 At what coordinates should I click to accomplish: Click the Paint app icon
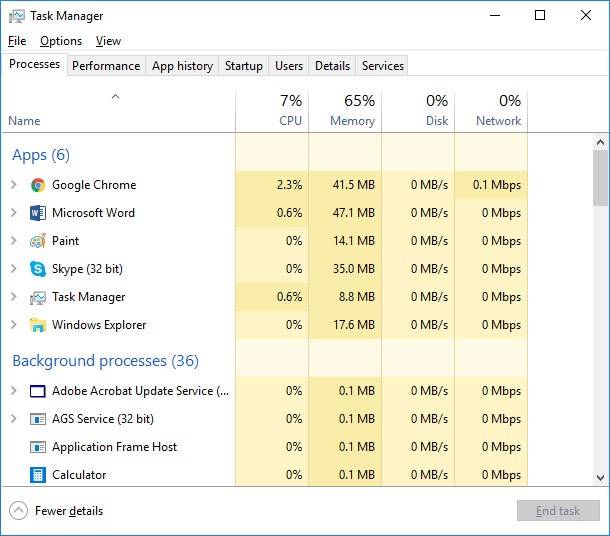pos(38,241)
